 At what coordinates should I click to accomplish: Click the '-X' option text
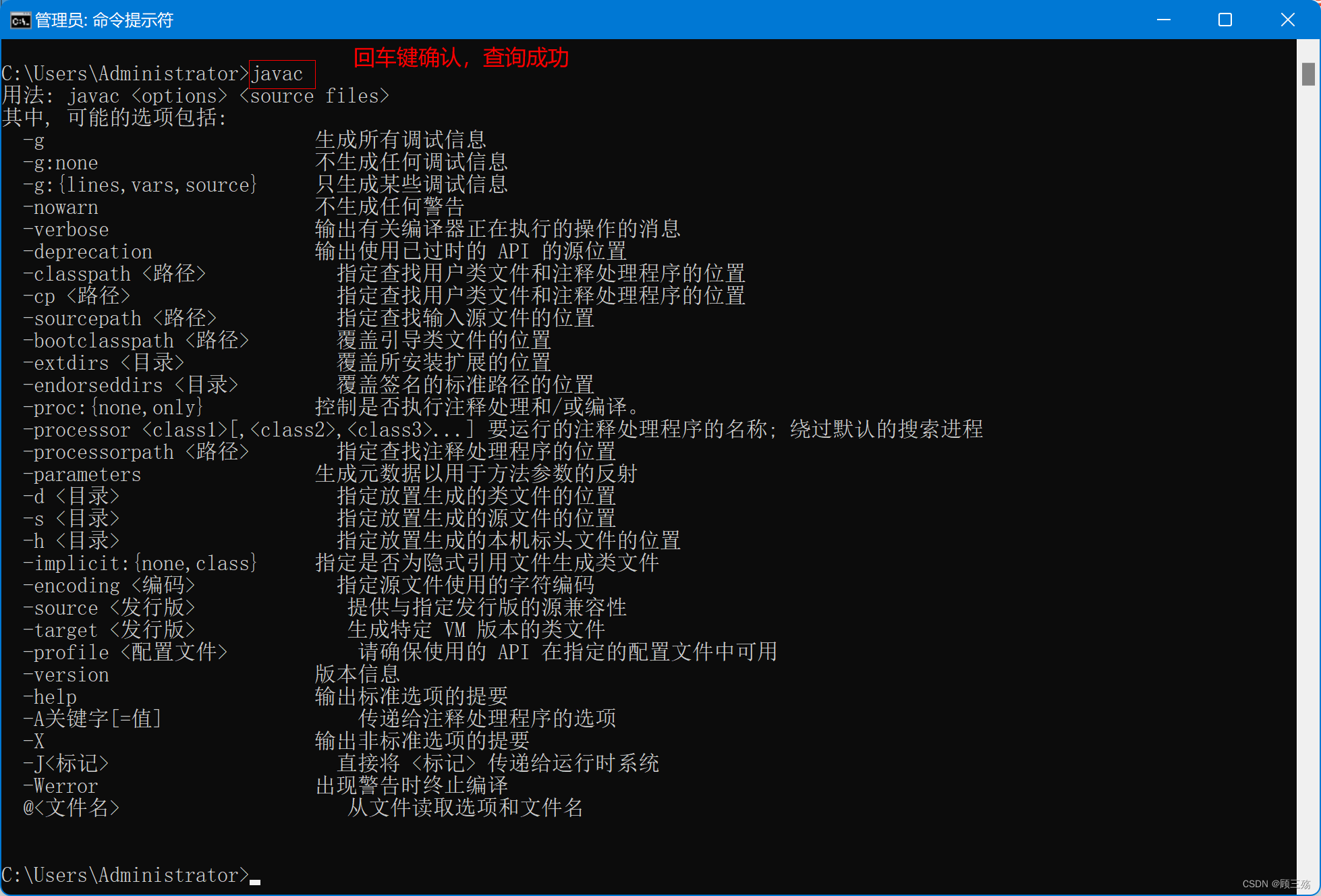coord(34,741)
